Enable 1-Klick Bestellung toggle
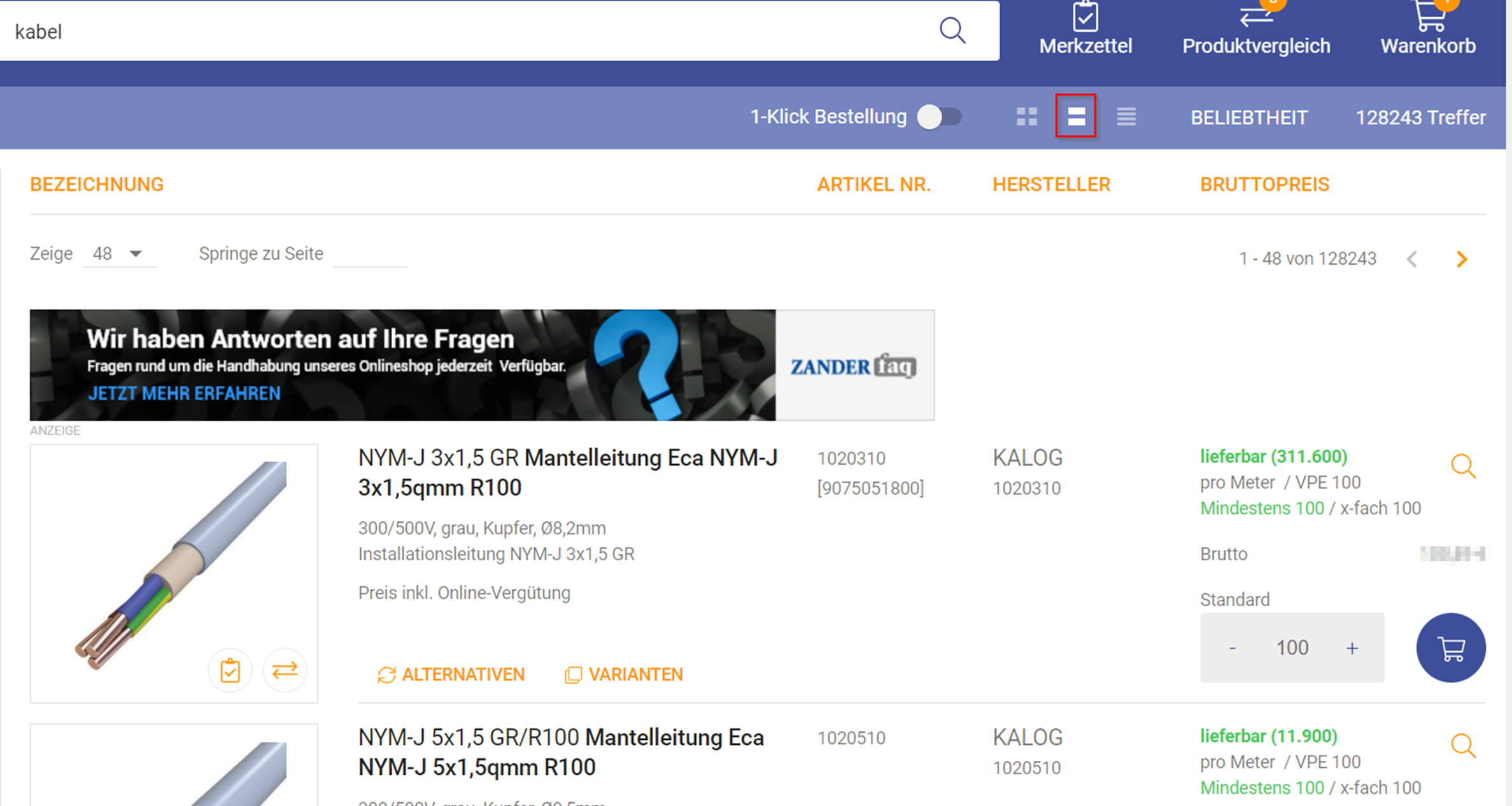Screen dimensions: 1512x806 [939, 117]
